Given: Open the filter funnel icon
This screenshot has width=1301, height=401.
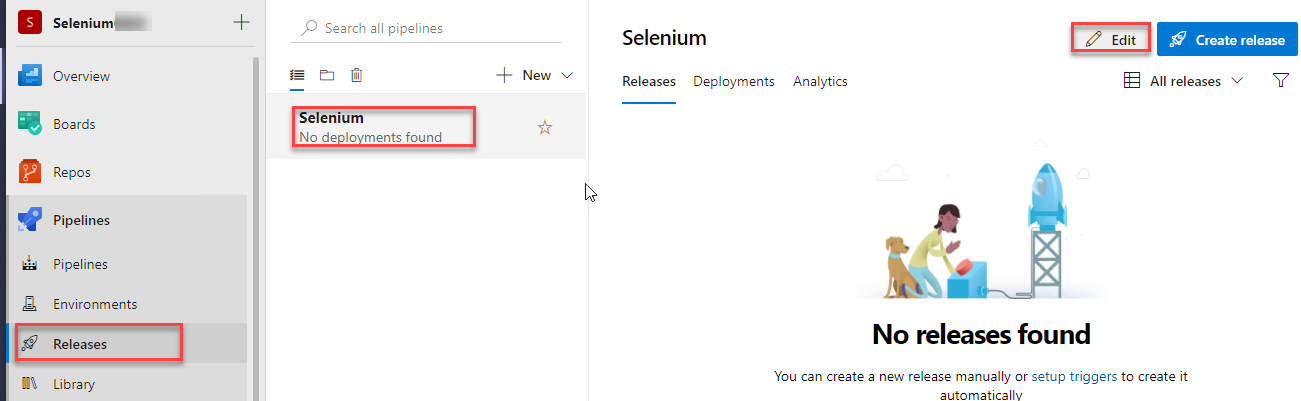Looking at the screenshot, I should [1281, 81].
